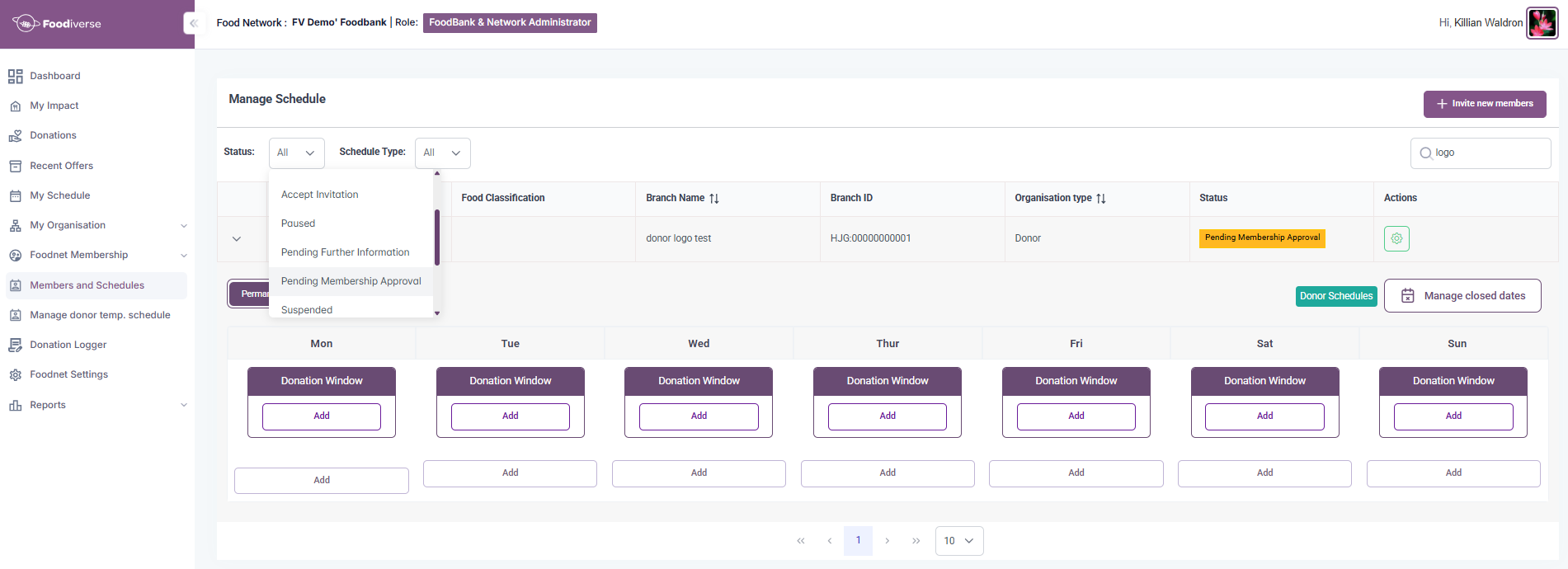Sort by Branch Name arrows icon

pos(714,198)
